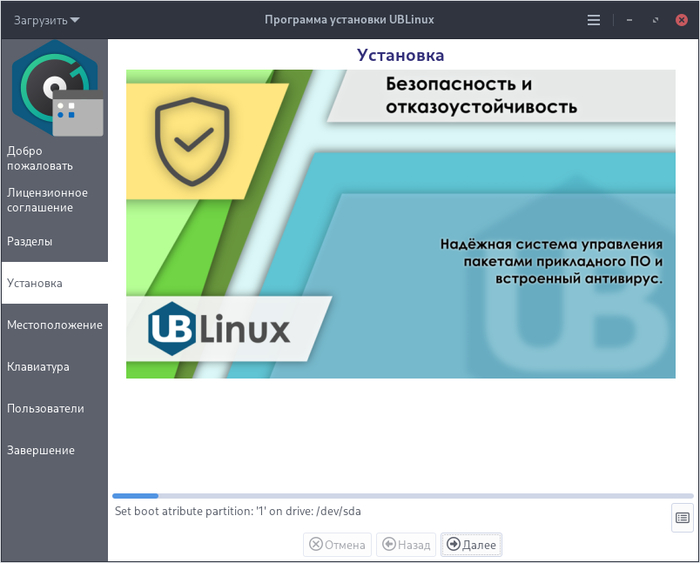Click the Отмена button
This screenshot has width=700, height=563.
pyautogui.click(x=337, y=545)
